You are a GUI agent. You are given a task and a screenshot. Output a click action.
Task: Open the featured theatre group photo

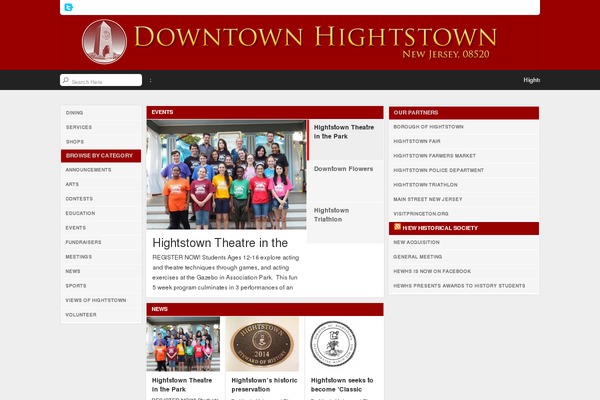click(x=227, y=175)
